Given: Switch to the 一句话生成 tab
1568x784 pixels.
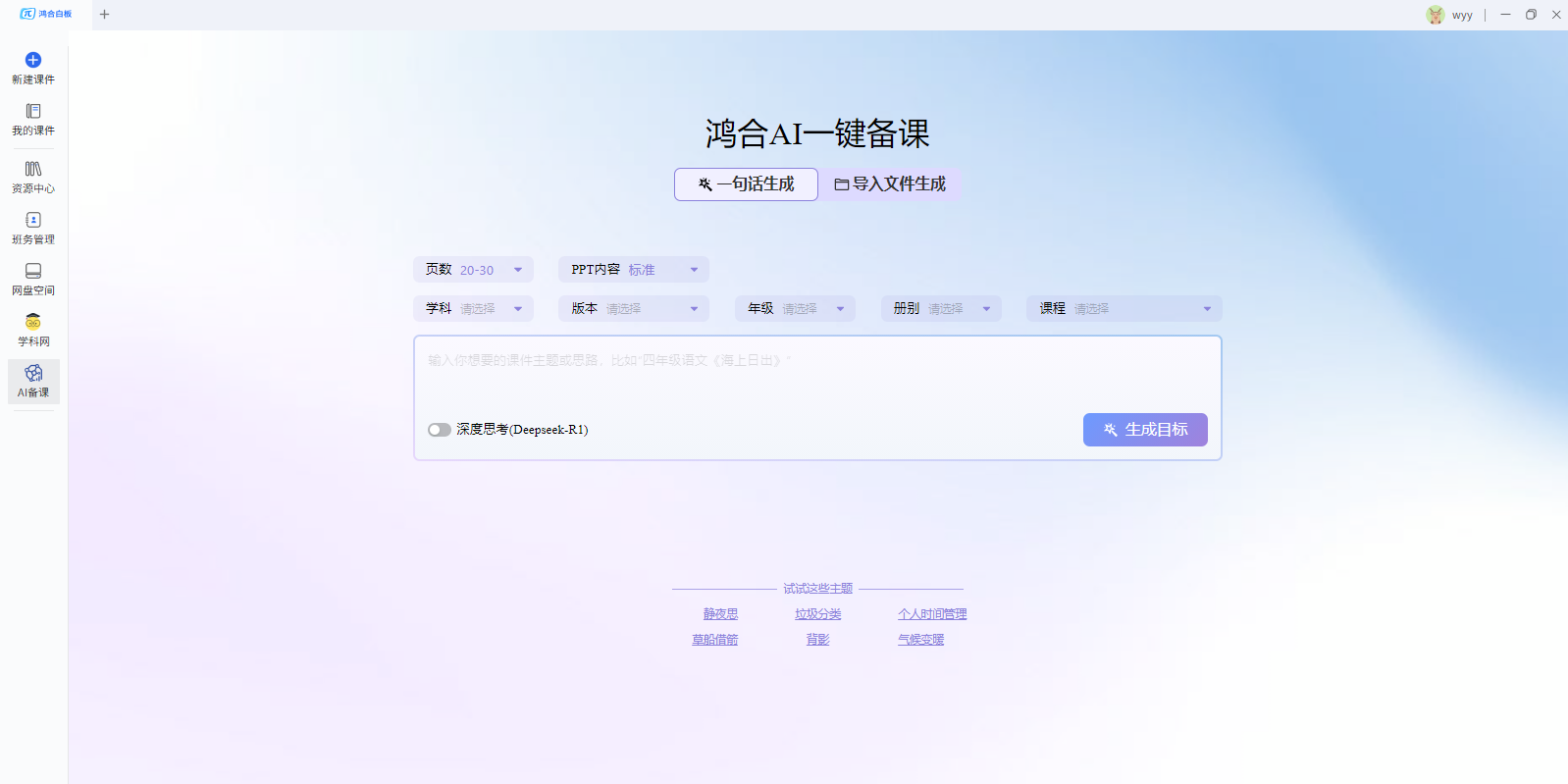Looking at the screenshot, I should point(746,184).
